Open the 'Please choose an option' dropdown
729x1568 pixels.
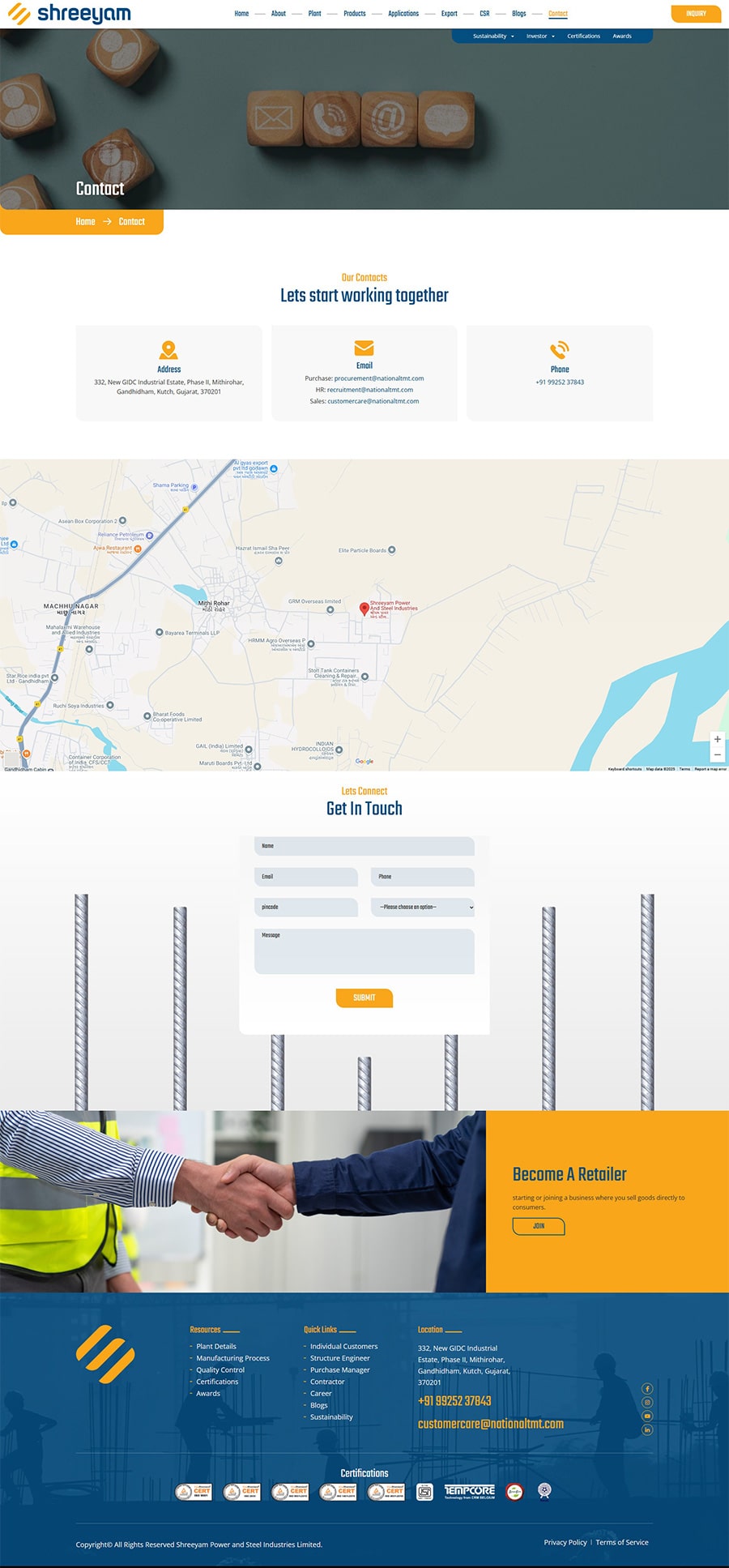pyautogui.click(x=422, y=908)
